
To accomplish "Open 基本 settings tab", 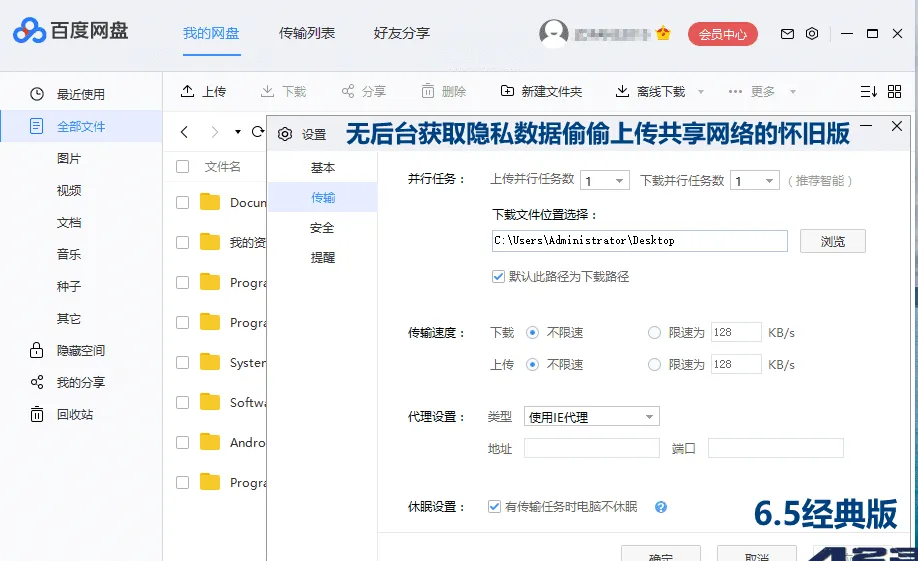I will [323, 168].
